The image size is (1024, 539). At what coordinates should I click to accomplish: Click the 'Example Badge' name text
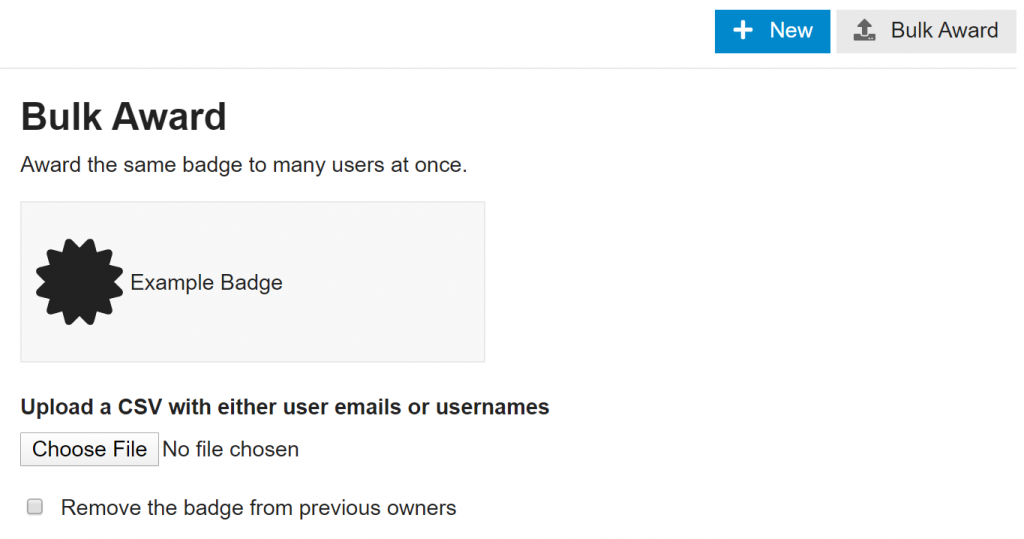206,283
